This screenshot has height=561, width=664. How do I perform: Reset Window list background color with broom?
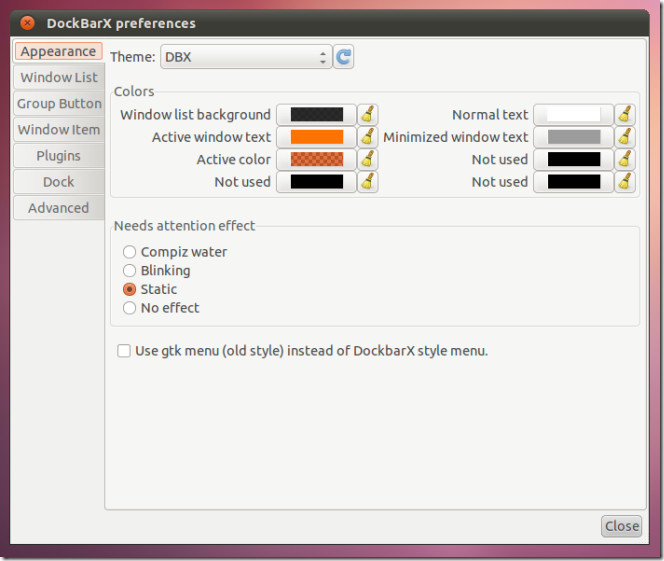point(368,114)
